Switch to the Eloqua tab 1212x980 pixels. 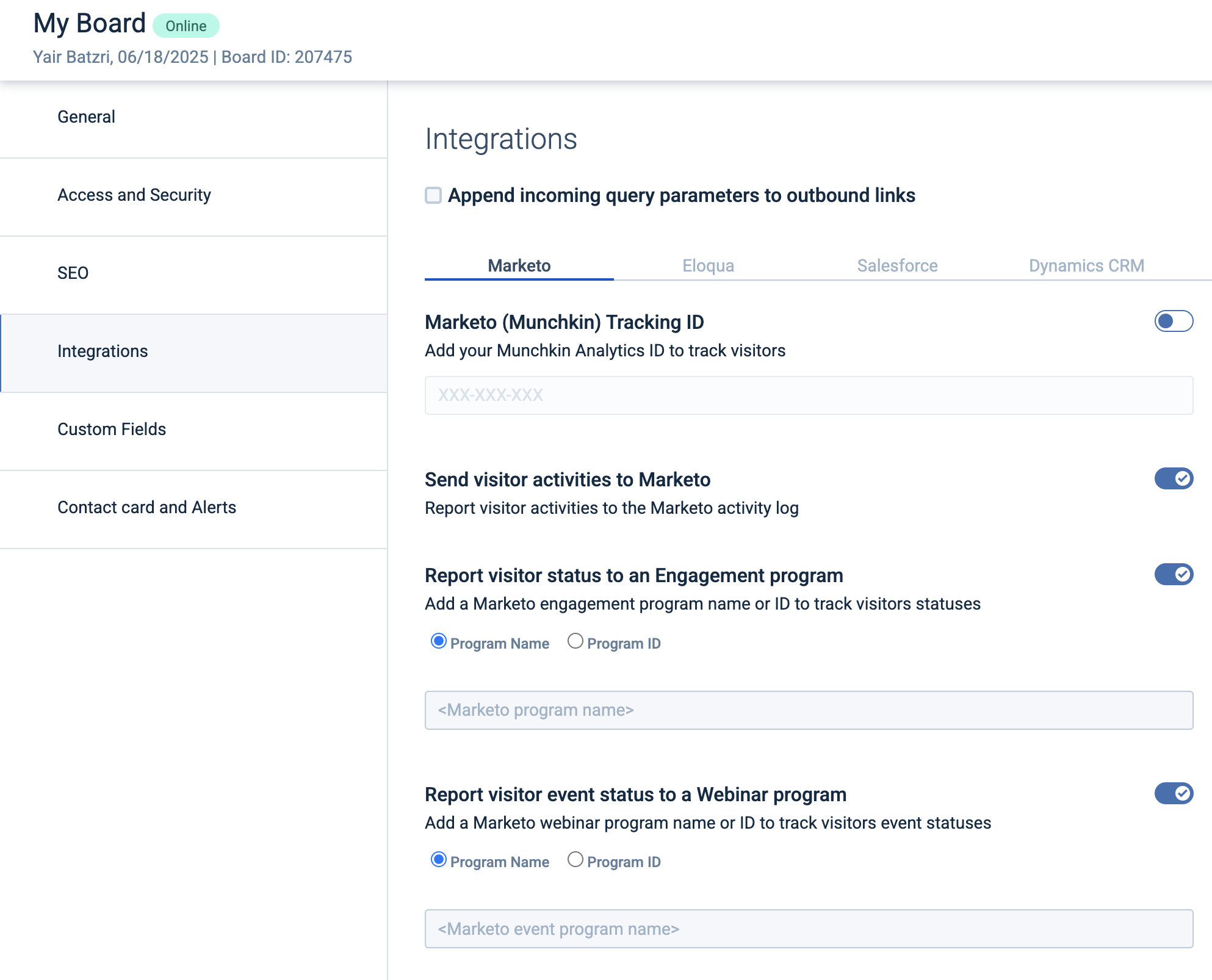(x=708, y=265)
